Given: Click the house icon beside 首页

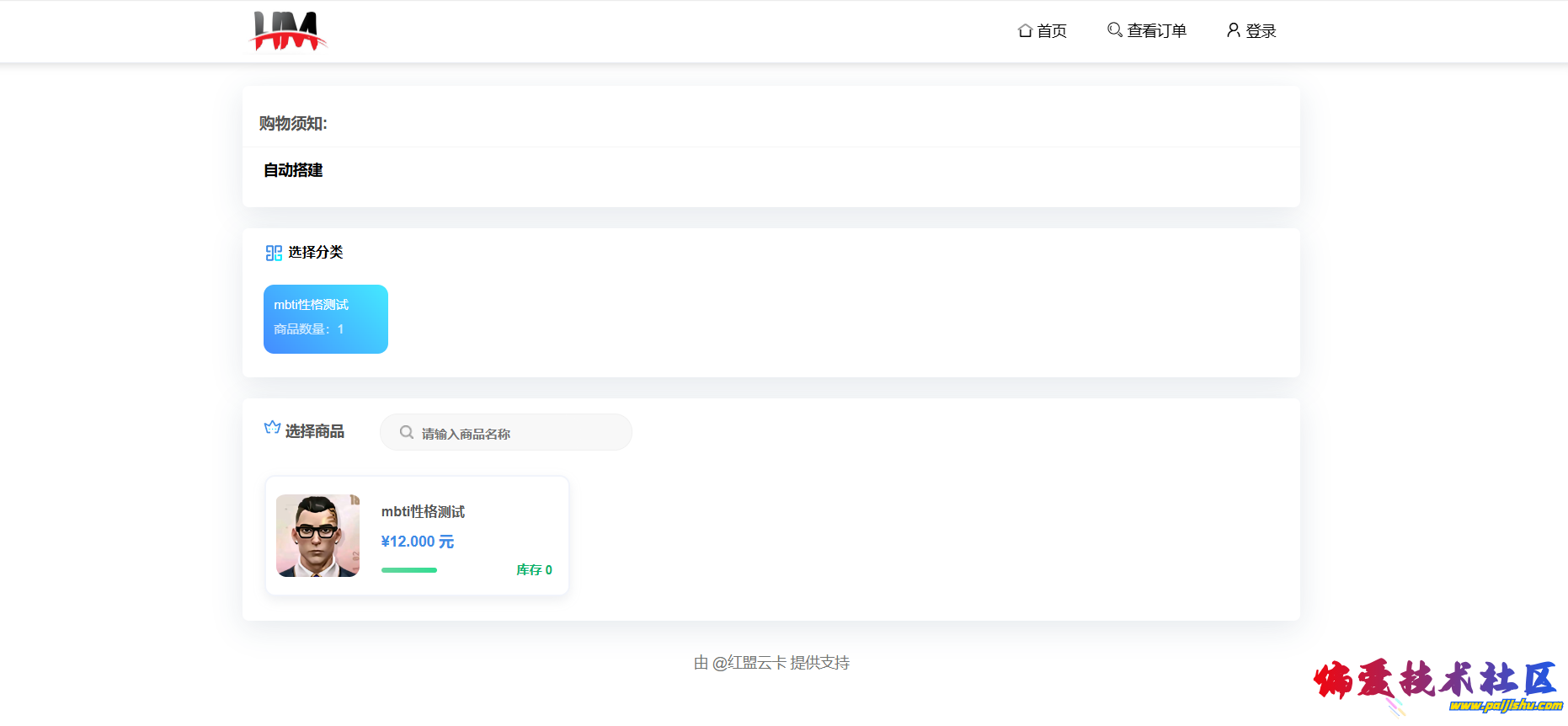Looking at the screenshot, I should point(1025,31).
